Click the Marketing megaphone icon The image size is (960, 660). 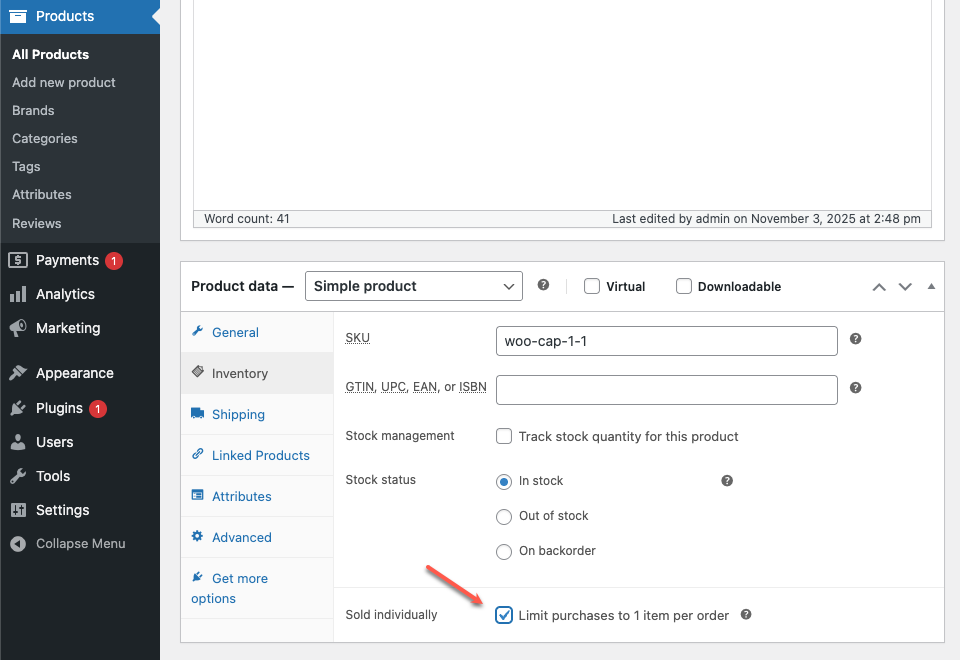[x=18, y=328]
